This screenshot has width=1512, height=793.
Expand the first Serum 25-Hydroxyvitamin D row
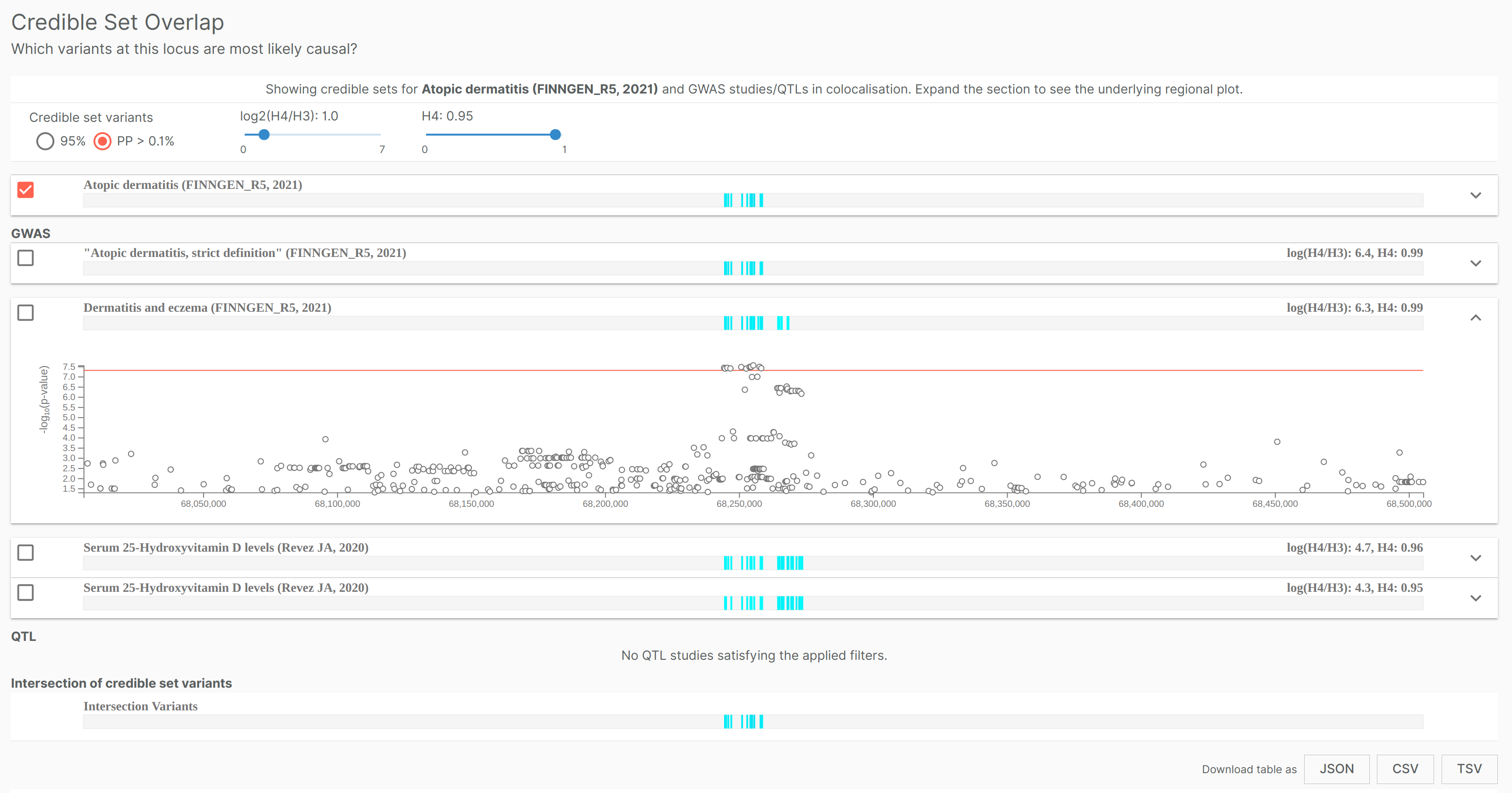[1476, 558]
